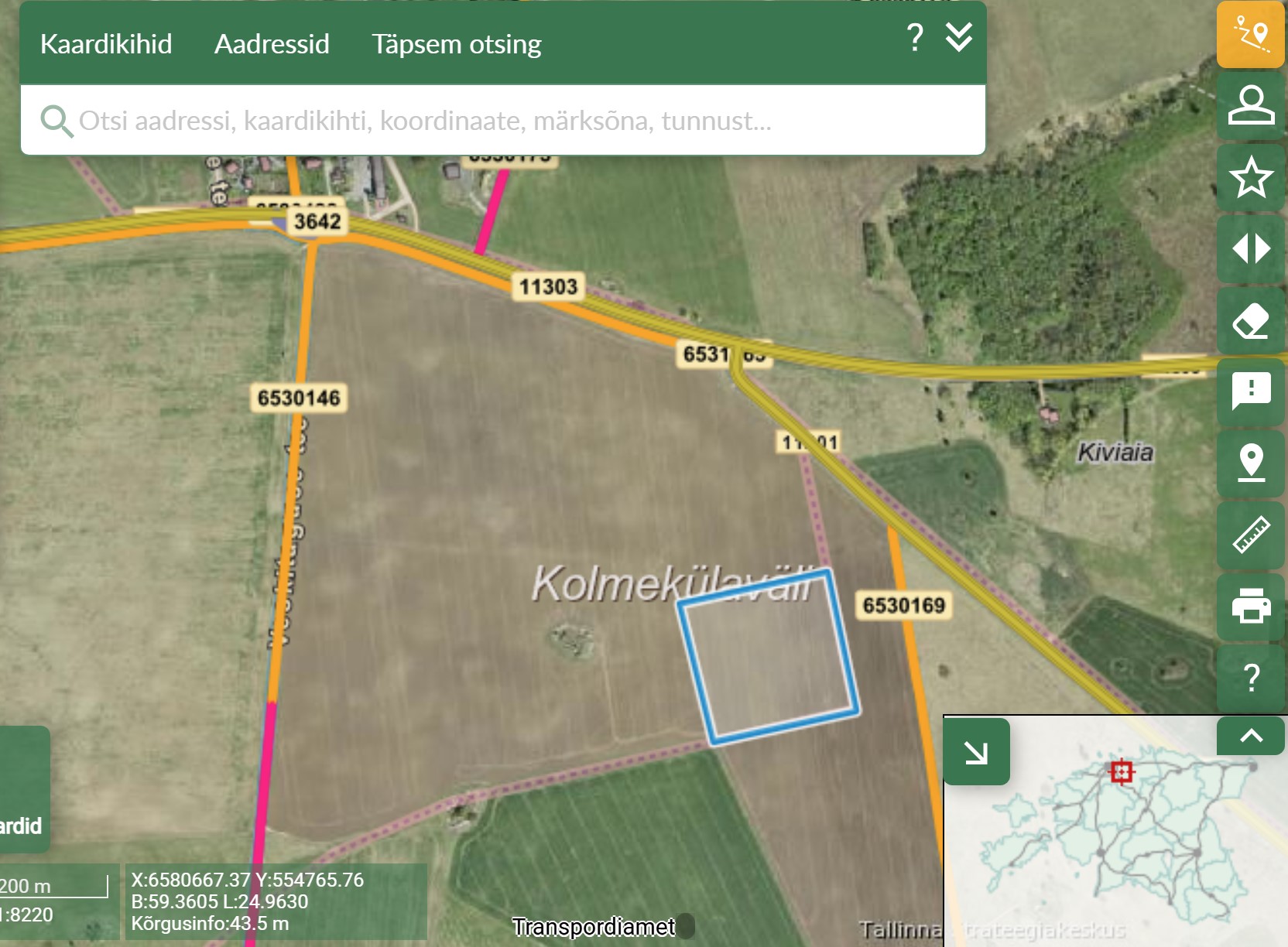1288x947 pixels.
Task: Open the feedback report icon
Action: pyautogui.click(x=1251, y=391)
